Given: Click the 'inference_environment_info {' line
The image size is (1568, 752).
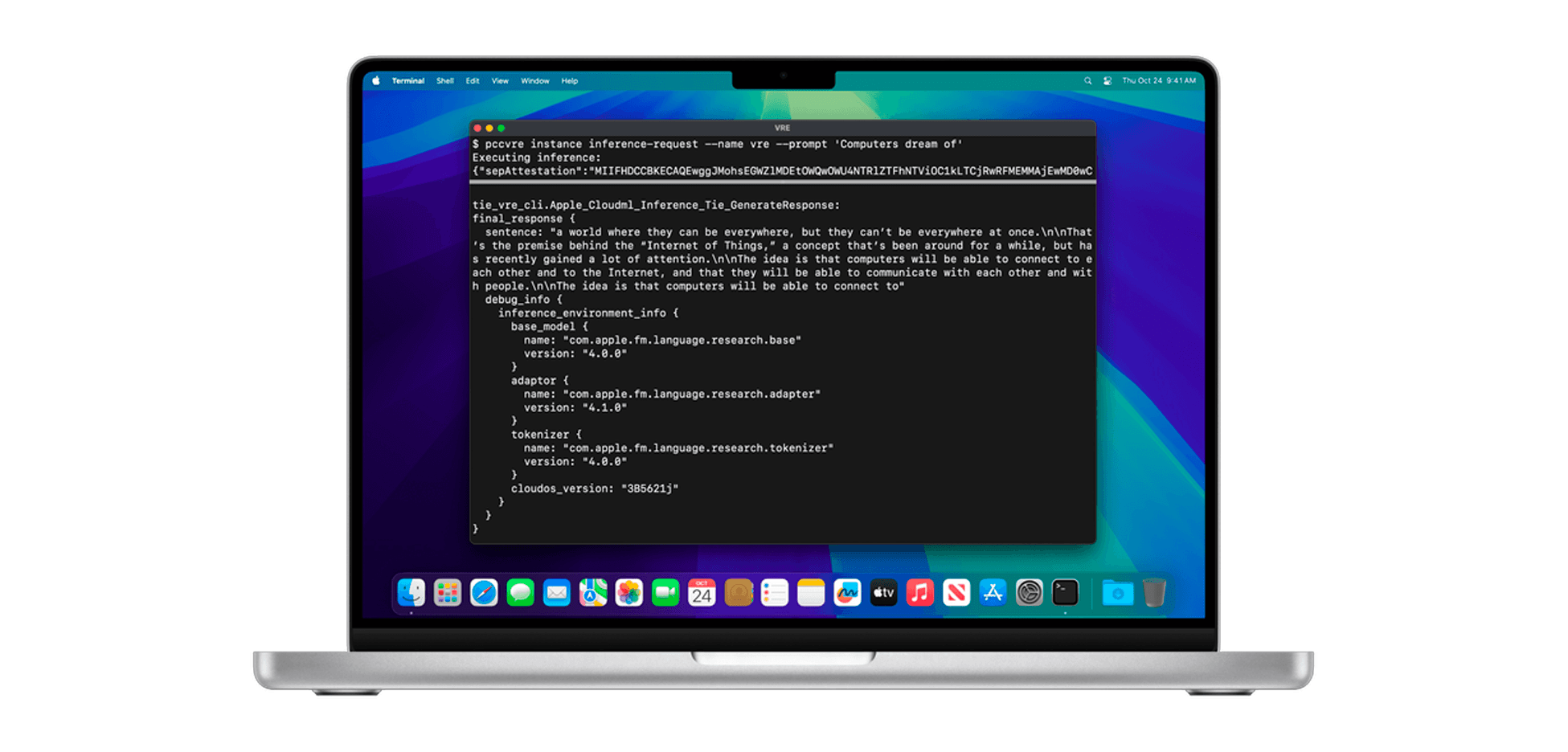Looking at the screenshot, I should pyautogui.click(x=588, y=313).
